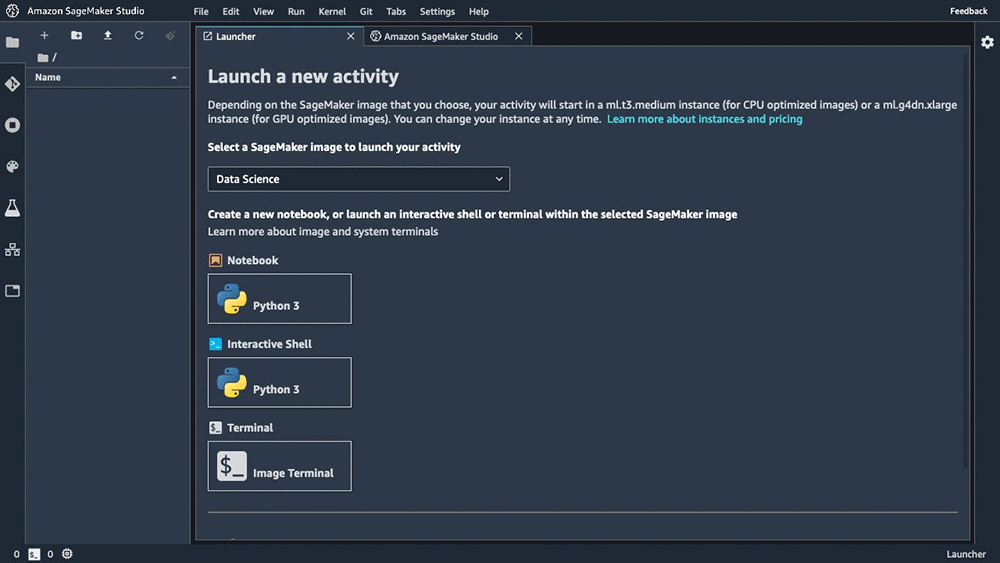Launch Python 3 notebook card
The image size is (1000, 563).
(279, 298)
